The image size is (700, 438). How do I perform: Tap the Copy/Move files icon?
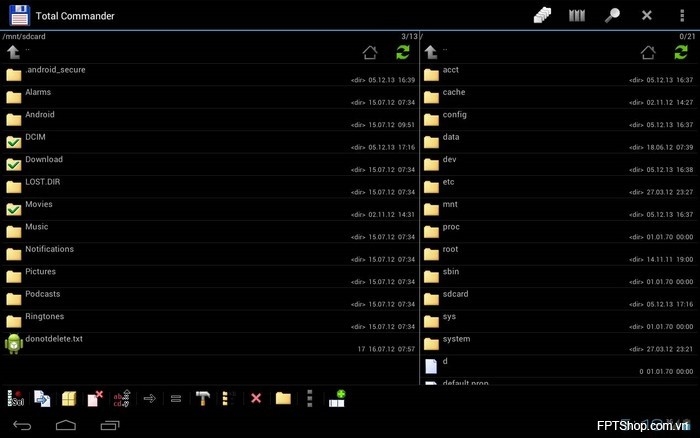pos(42,398)
